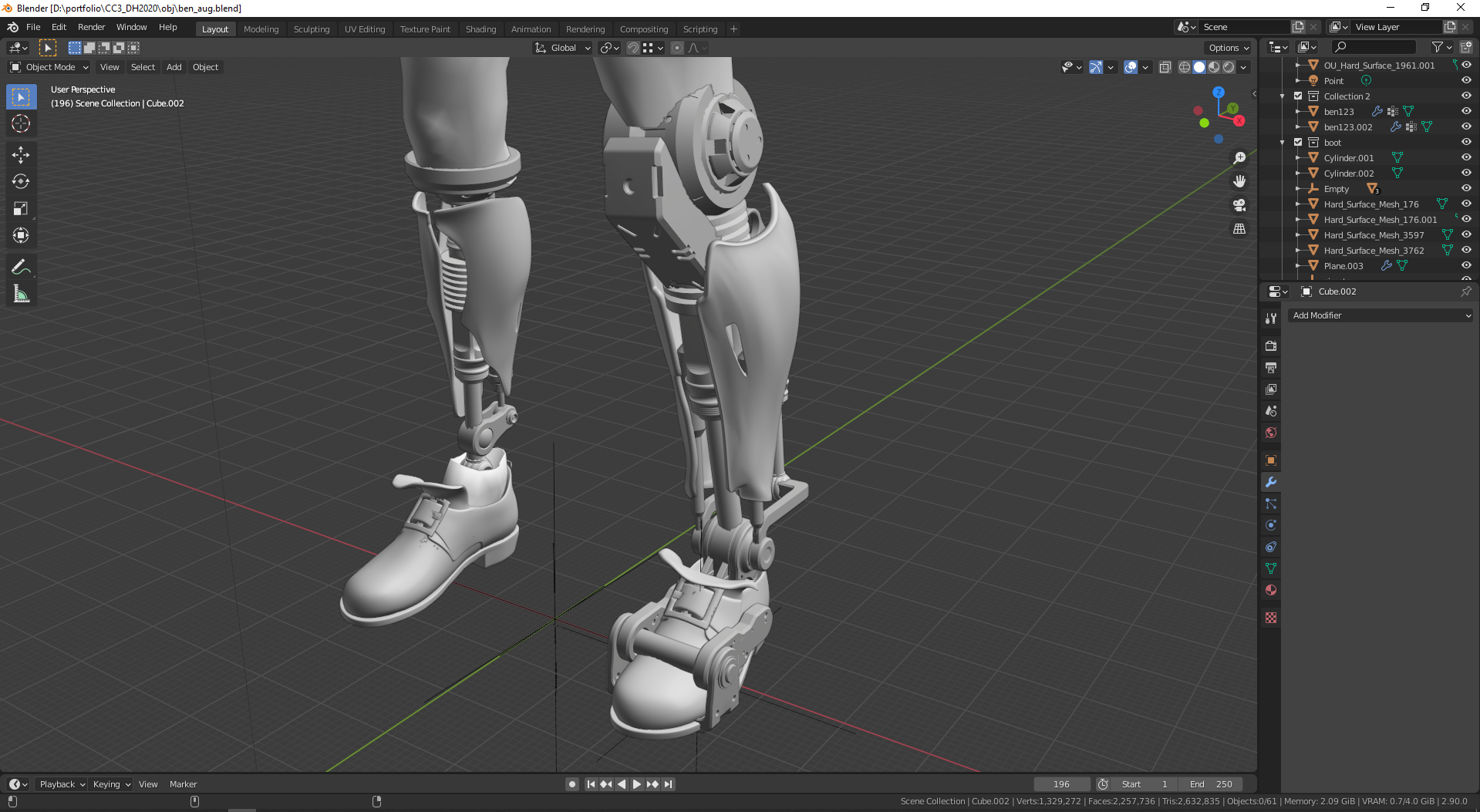Open the Particle properties tab
The width and height of the screenshot is (1480, 812).
tap(1271, 504)
